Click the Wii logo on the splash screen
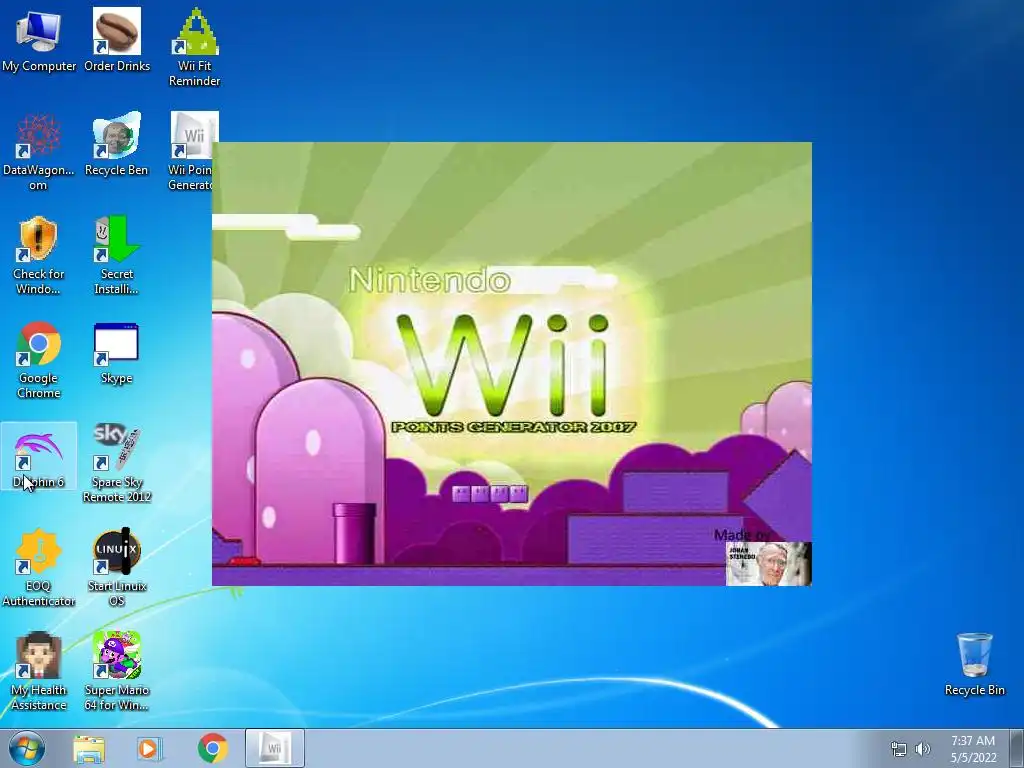Screen dimensions: 1024x768 504,364
